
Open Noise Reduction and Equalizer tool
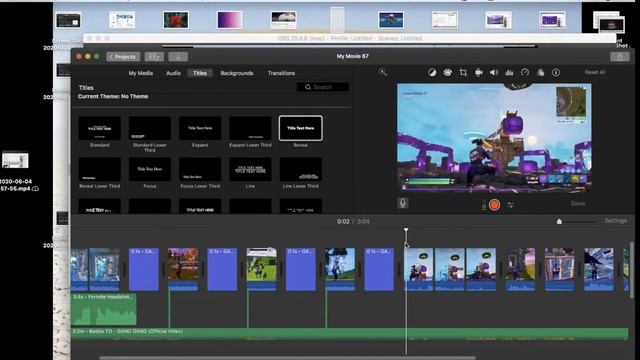[x=509, y=73]
